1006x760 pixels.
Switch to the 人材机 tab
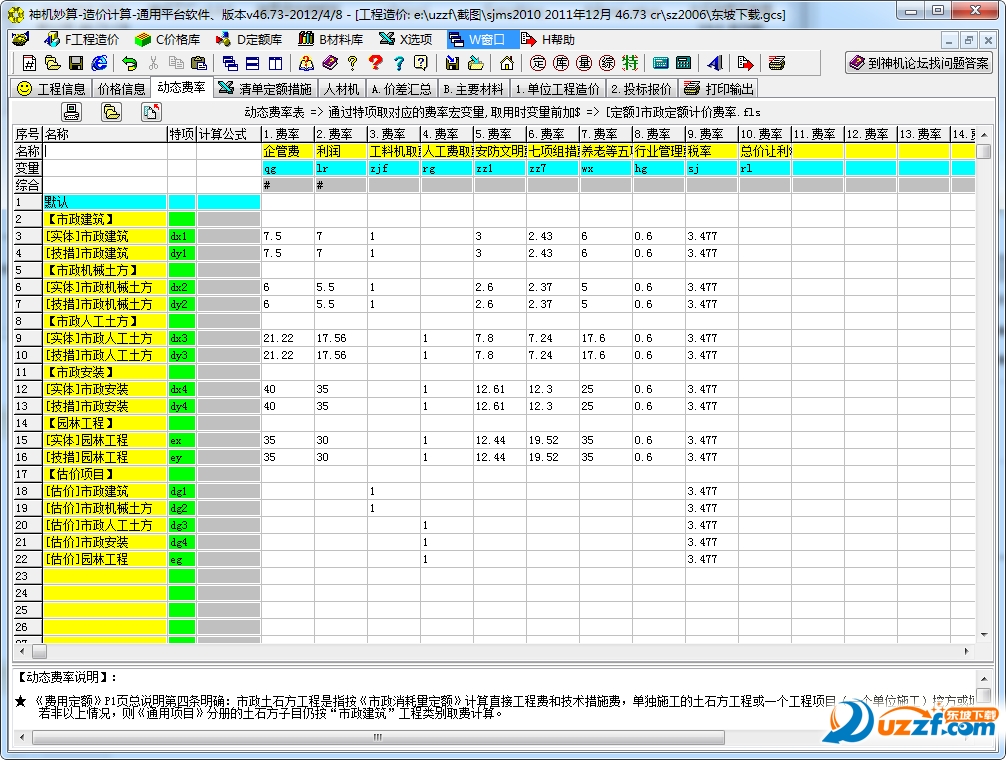point(341,89)
